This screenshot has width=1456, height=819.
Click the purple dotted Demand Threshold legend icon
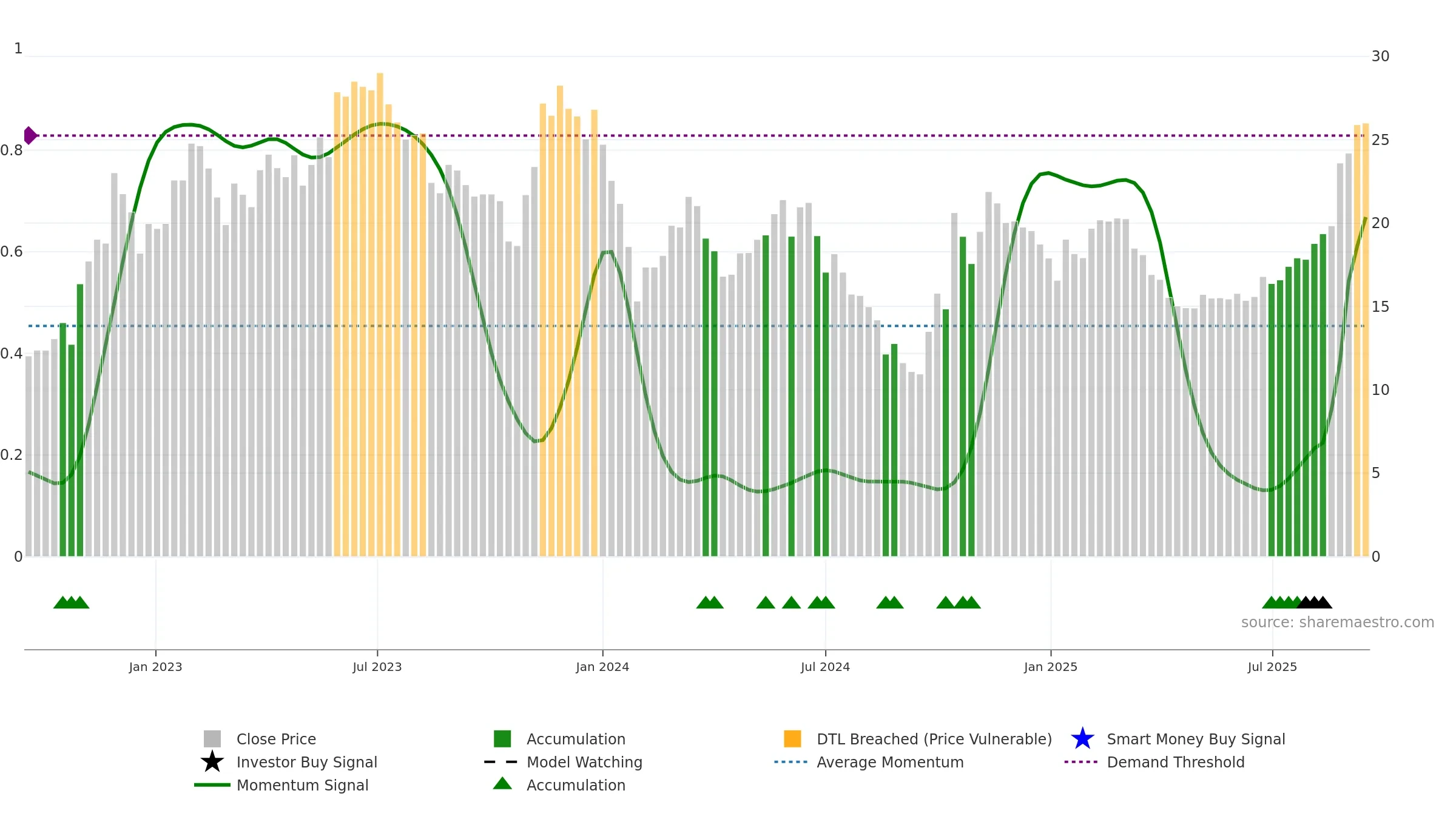pyautogui.click(x=1081, y=761)
